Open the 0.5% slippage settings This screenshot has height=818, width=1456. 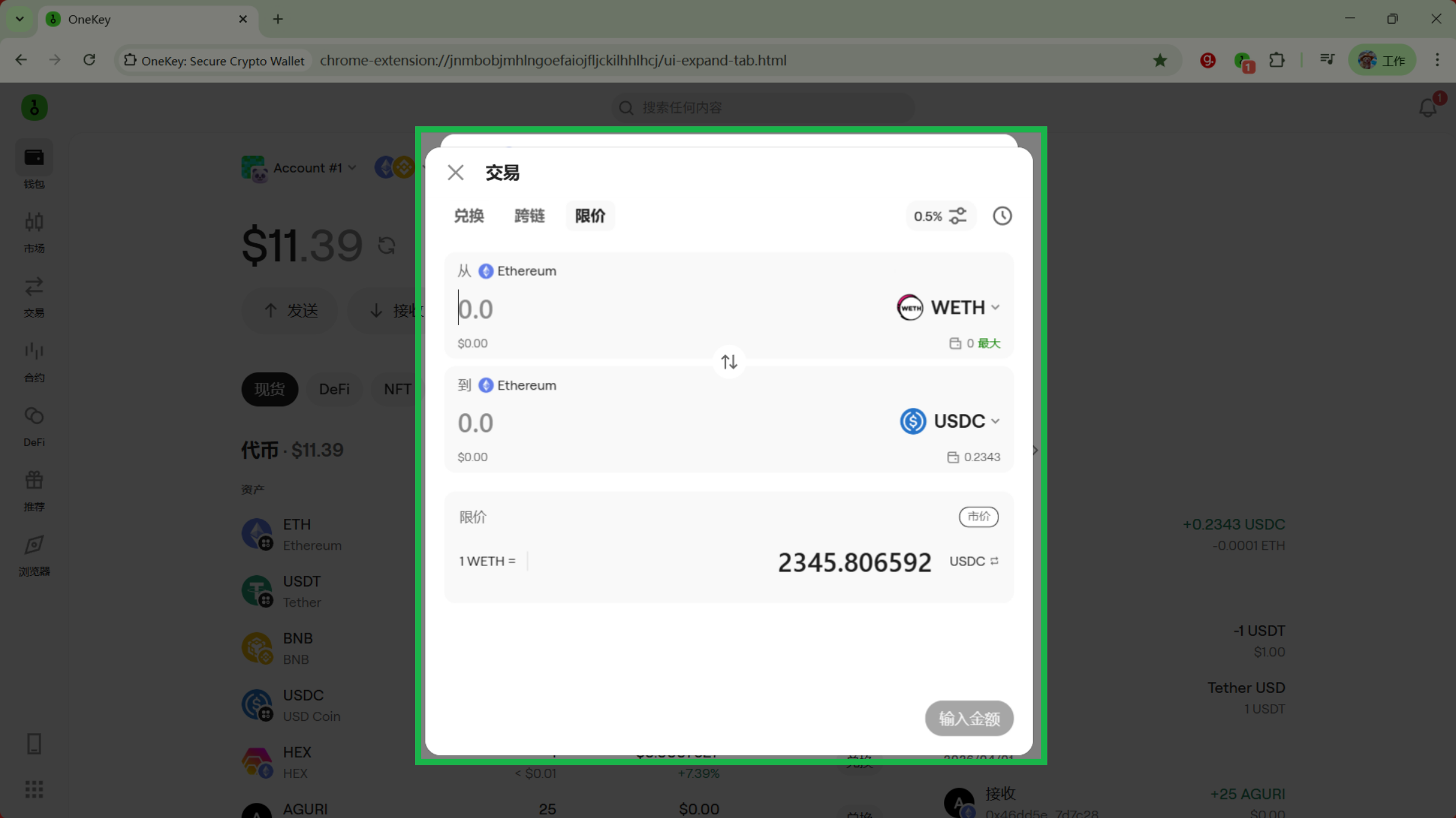(x=940, y=216)
